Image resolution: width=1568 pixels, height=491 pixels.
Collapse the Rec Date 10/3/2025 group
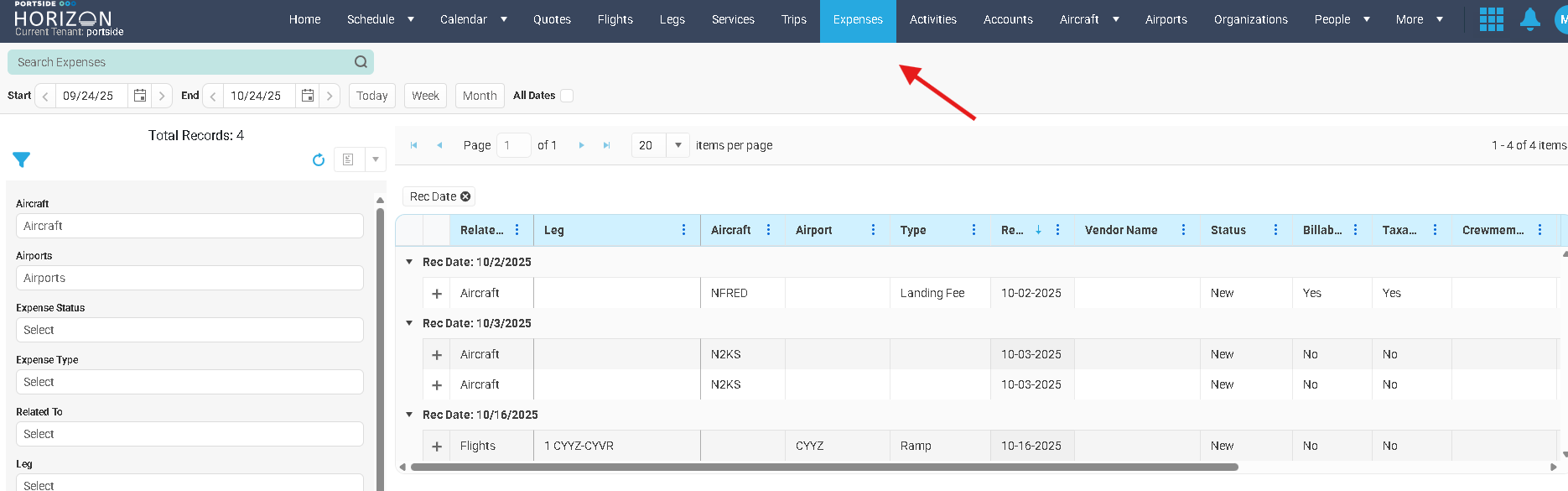click(x=409, y=323)
